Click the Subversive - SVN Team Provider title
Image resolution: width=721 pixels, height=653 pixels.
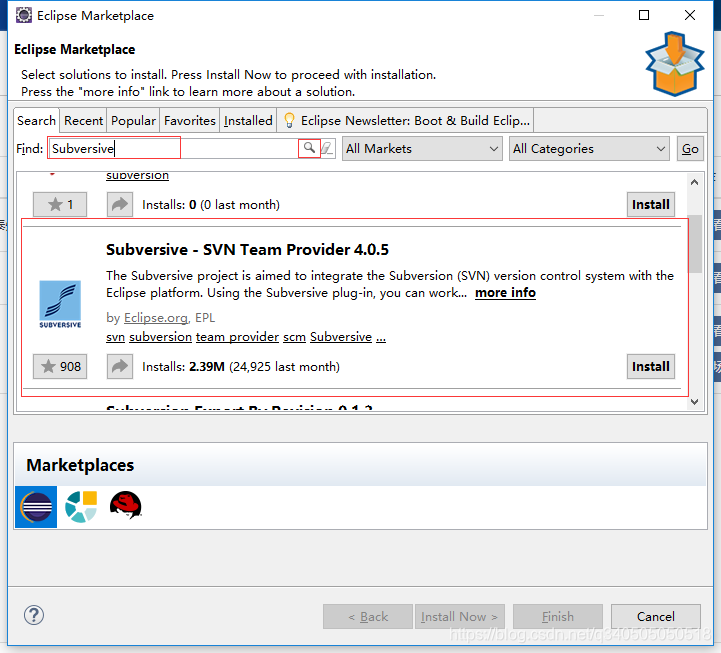point(247,250)
